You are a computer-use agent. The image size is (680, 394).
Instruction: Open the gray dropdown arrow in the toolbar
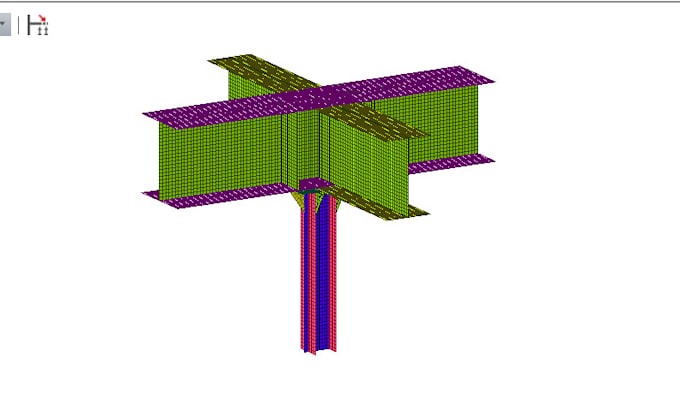point(4,25)
